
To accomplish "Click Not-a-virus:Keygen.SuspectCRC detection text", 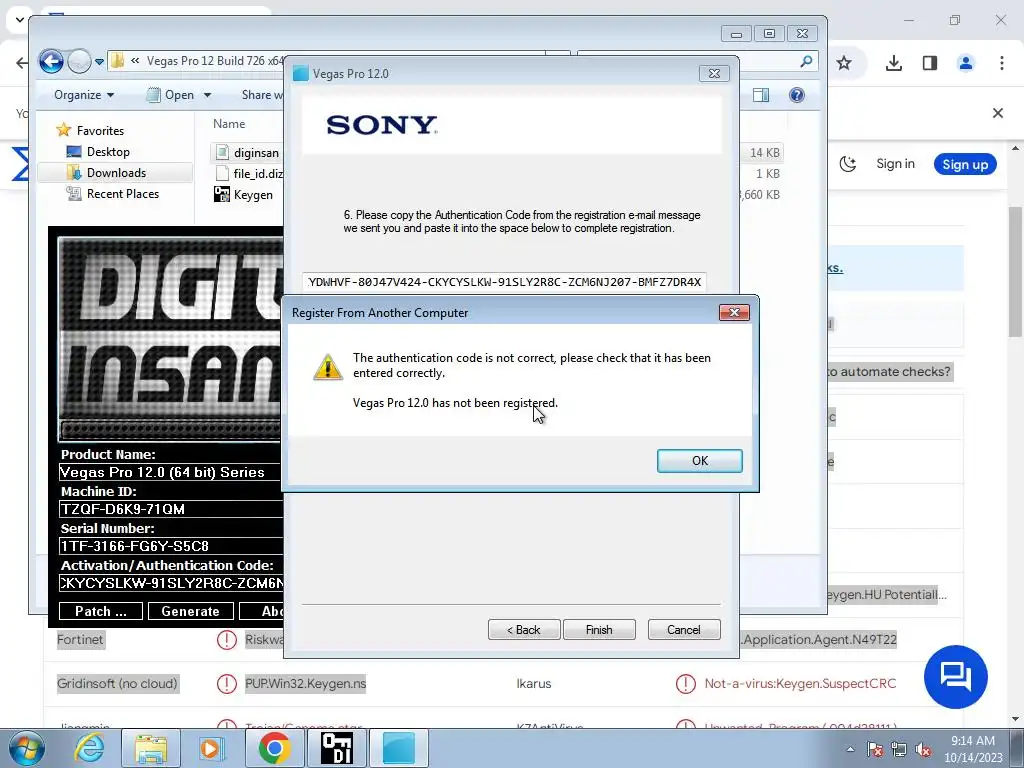I will [800, 684].
